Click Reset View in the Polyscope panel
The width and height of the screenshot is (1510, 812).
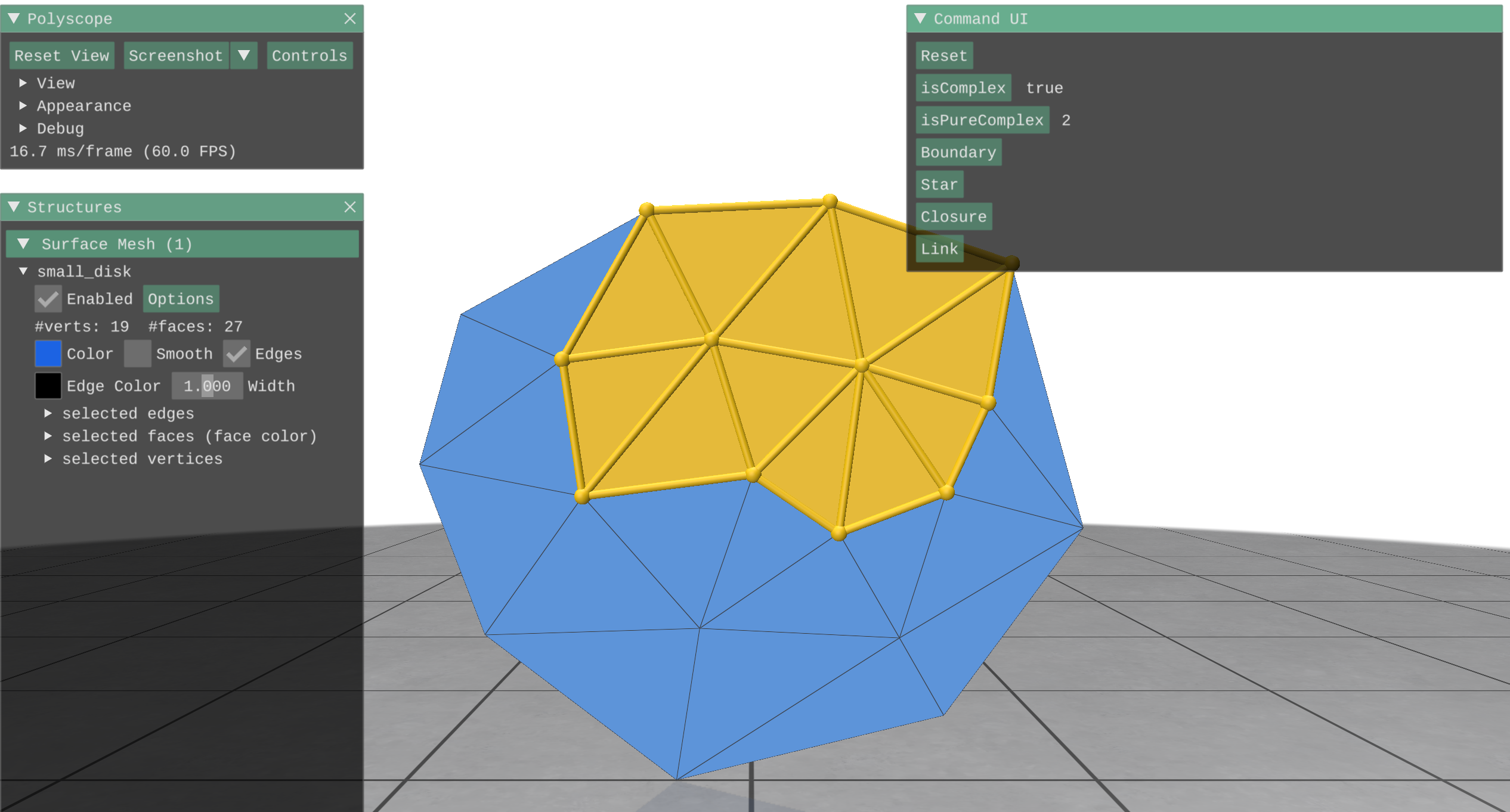click(61, 55)
